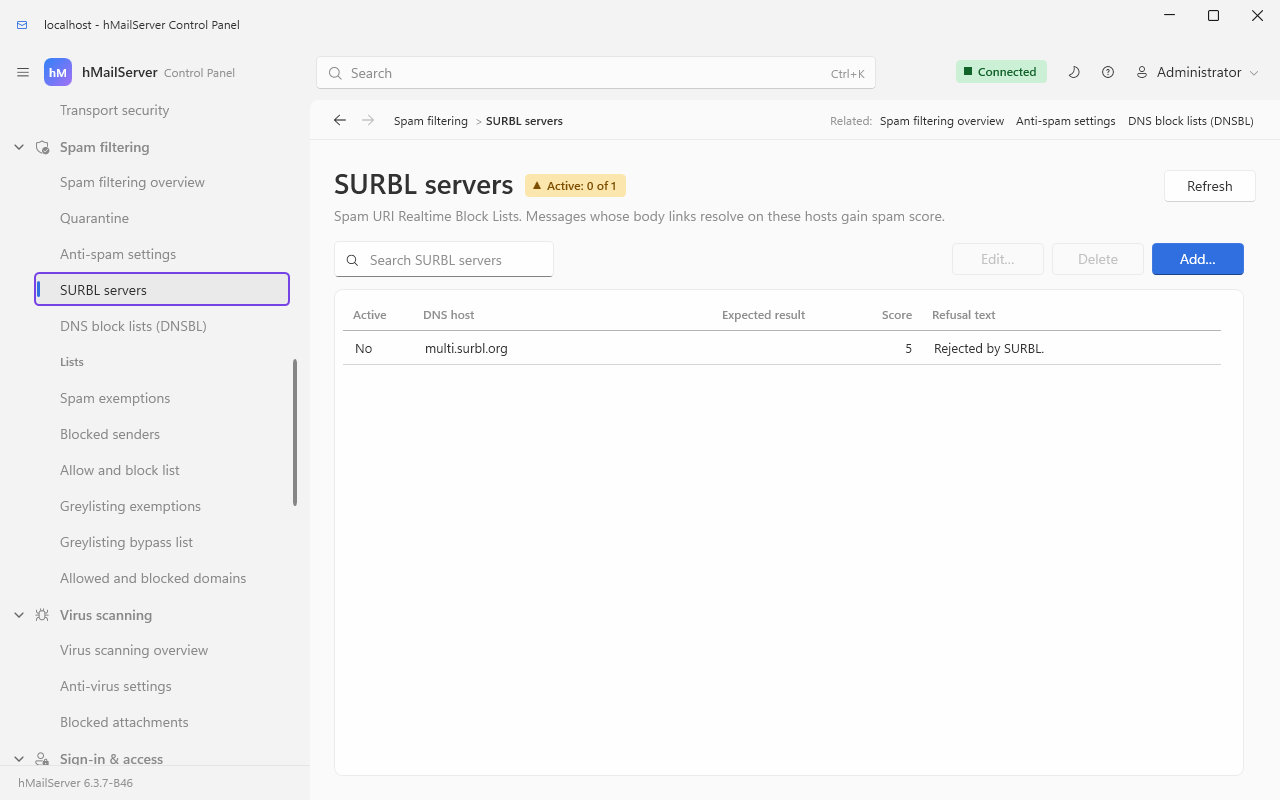The image size is (1280, 800).
Task: Open related DNS block lists (DNSBL) link
Action: (1190, 121)
